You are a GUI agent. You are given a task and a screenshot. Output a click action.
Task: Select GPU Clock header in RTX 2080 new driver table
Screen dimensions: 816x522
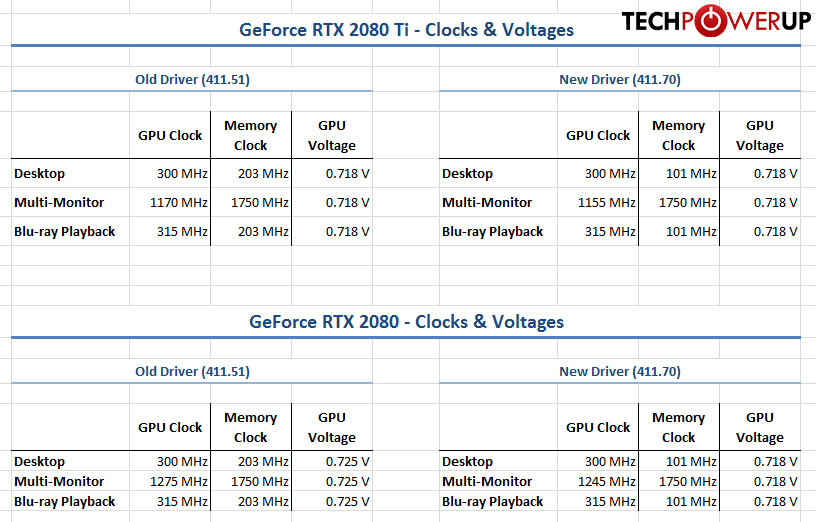pyautogui.click(x=598, y=427)
